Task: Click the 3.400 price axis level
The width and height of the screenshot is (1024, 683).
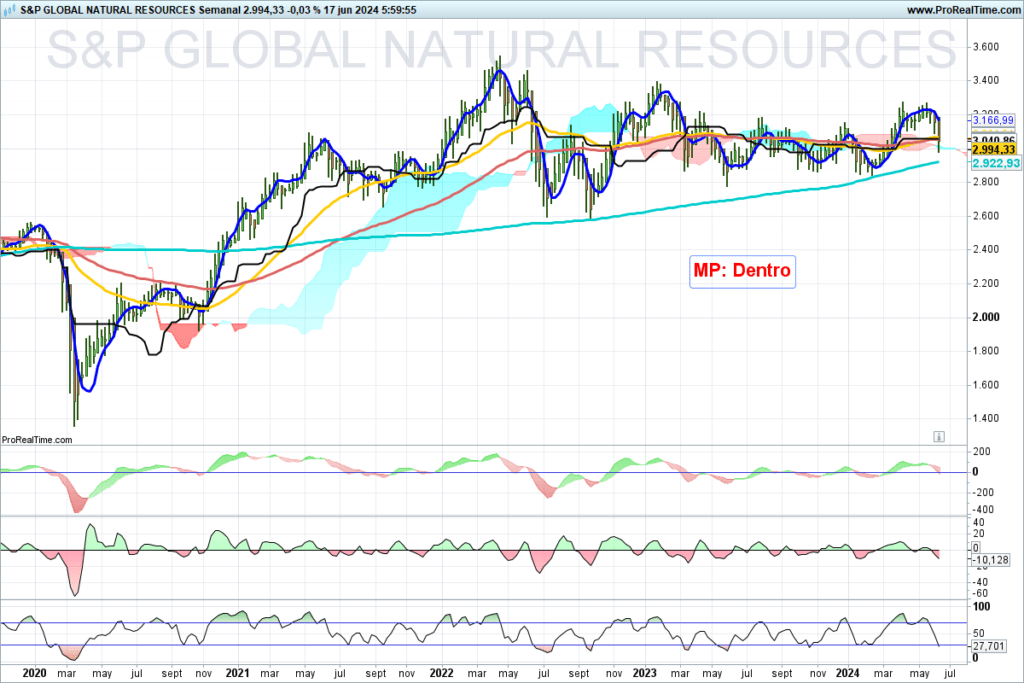Action: tap(985, 80)
